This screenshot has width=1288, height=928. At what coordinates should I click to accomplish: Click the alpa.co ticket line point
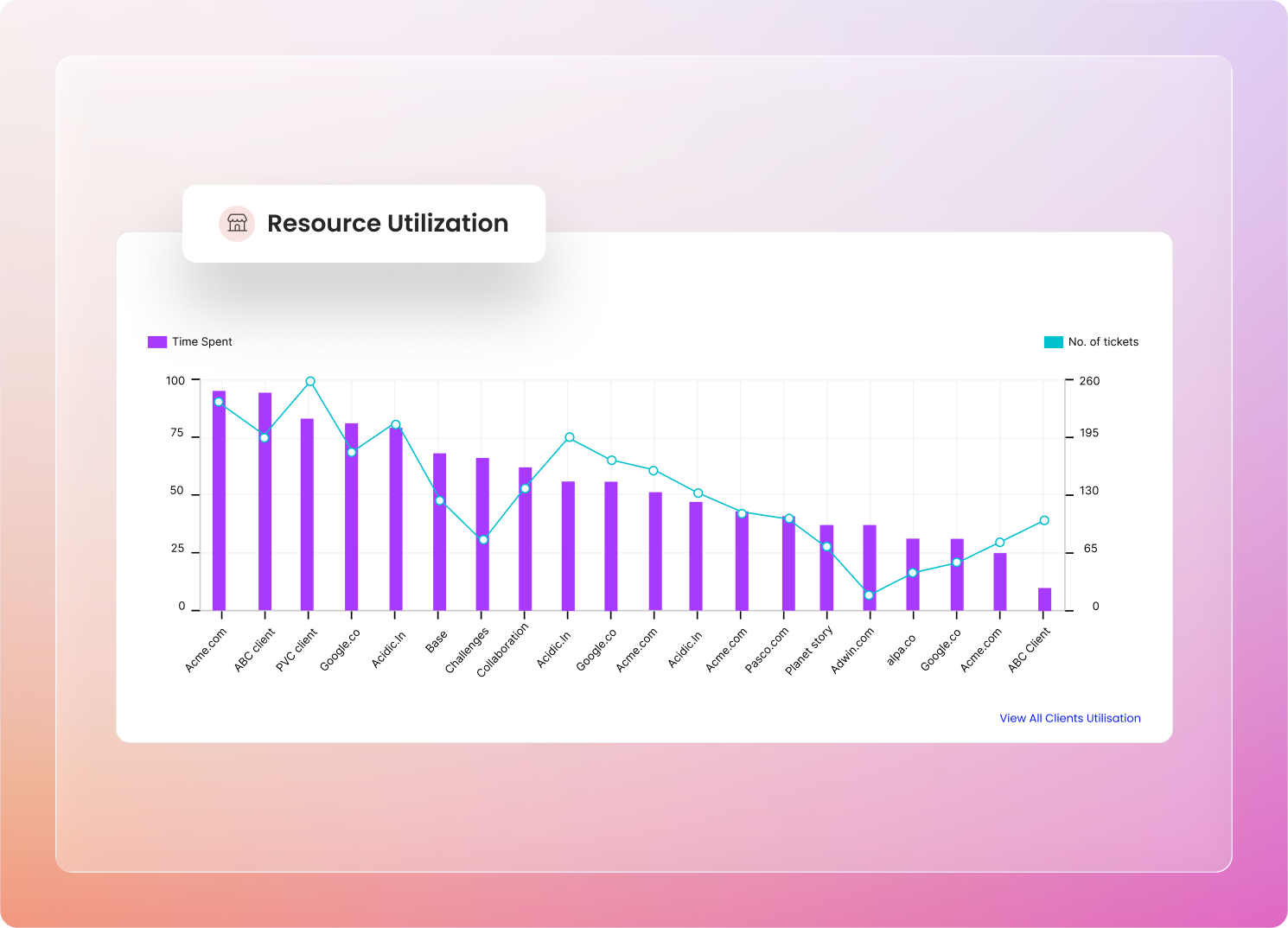point(912,573)
